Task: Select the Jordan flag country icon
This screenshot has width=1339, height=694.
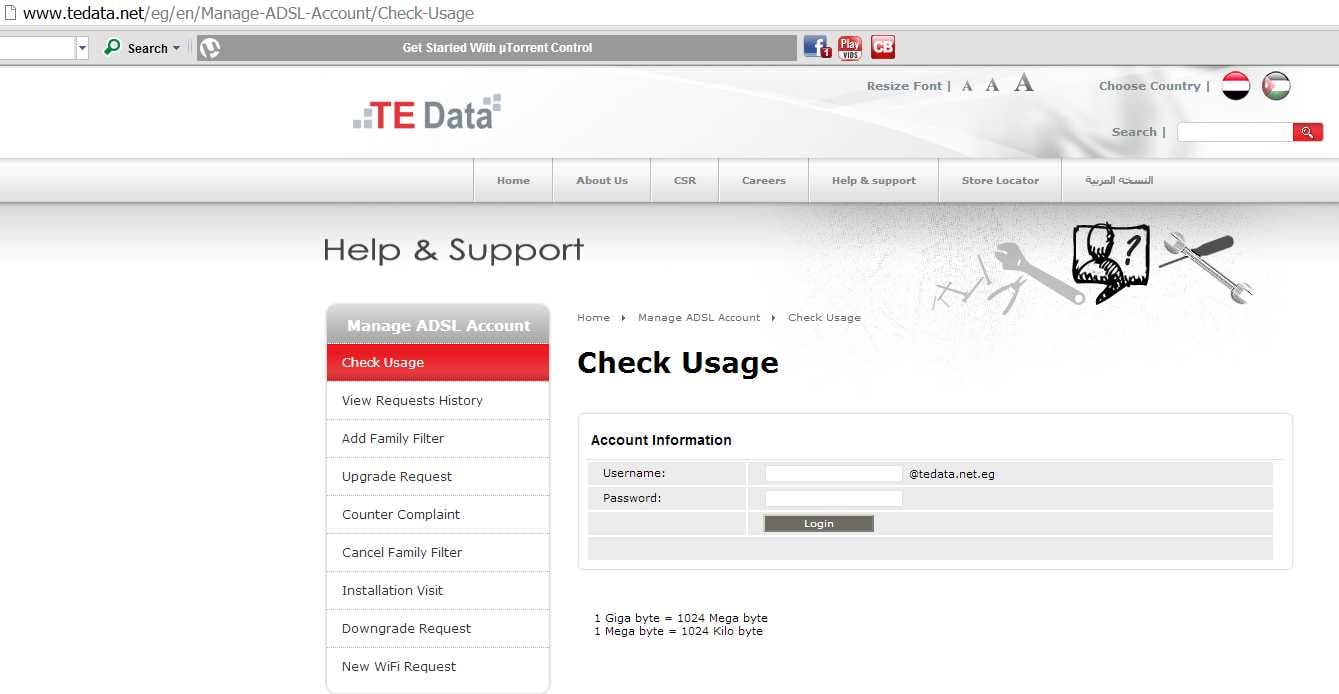Action: point(1276,86)
